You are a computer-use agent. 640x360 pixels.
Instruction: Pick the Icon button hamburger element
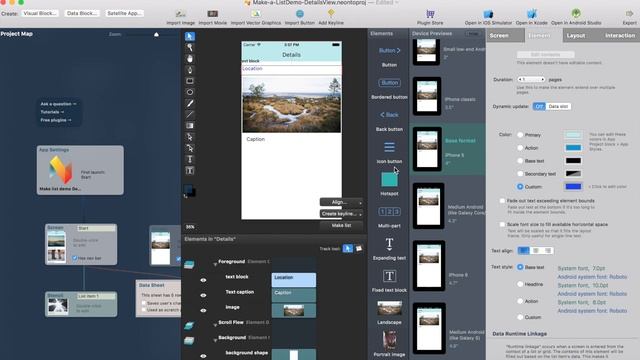[x=389, y=147]
